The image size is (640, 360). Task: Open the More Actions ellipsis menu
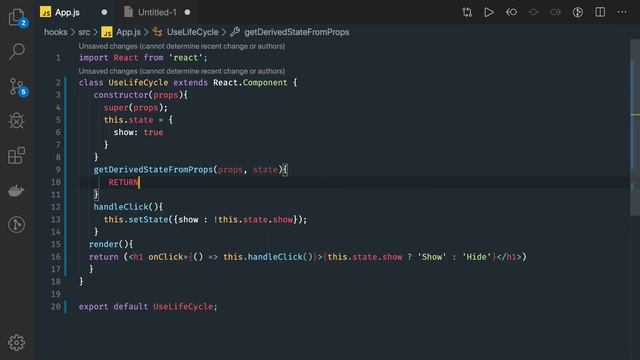[x=622, y=12]
